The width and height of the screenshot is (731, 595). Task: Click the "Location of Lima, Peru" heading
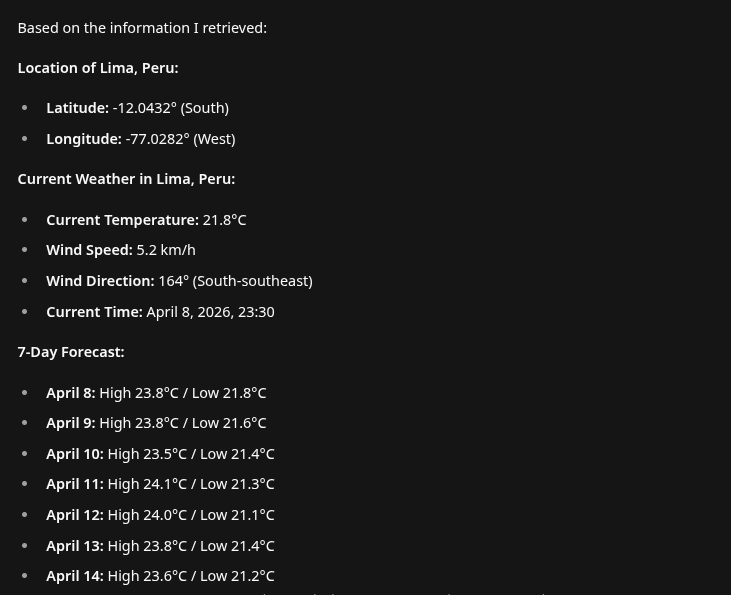[98, 68]
